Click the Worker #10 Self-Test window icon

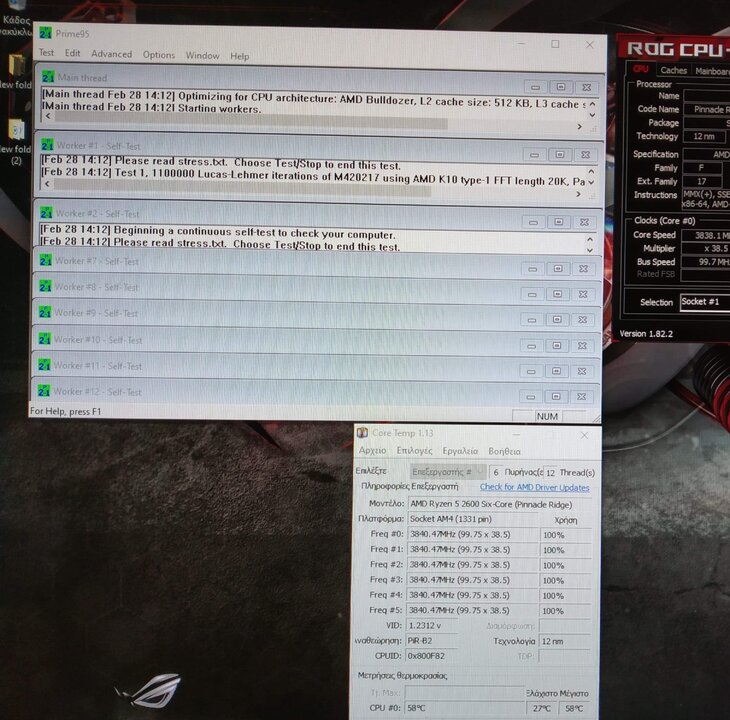pyautogui.click(x=44, y=339)
